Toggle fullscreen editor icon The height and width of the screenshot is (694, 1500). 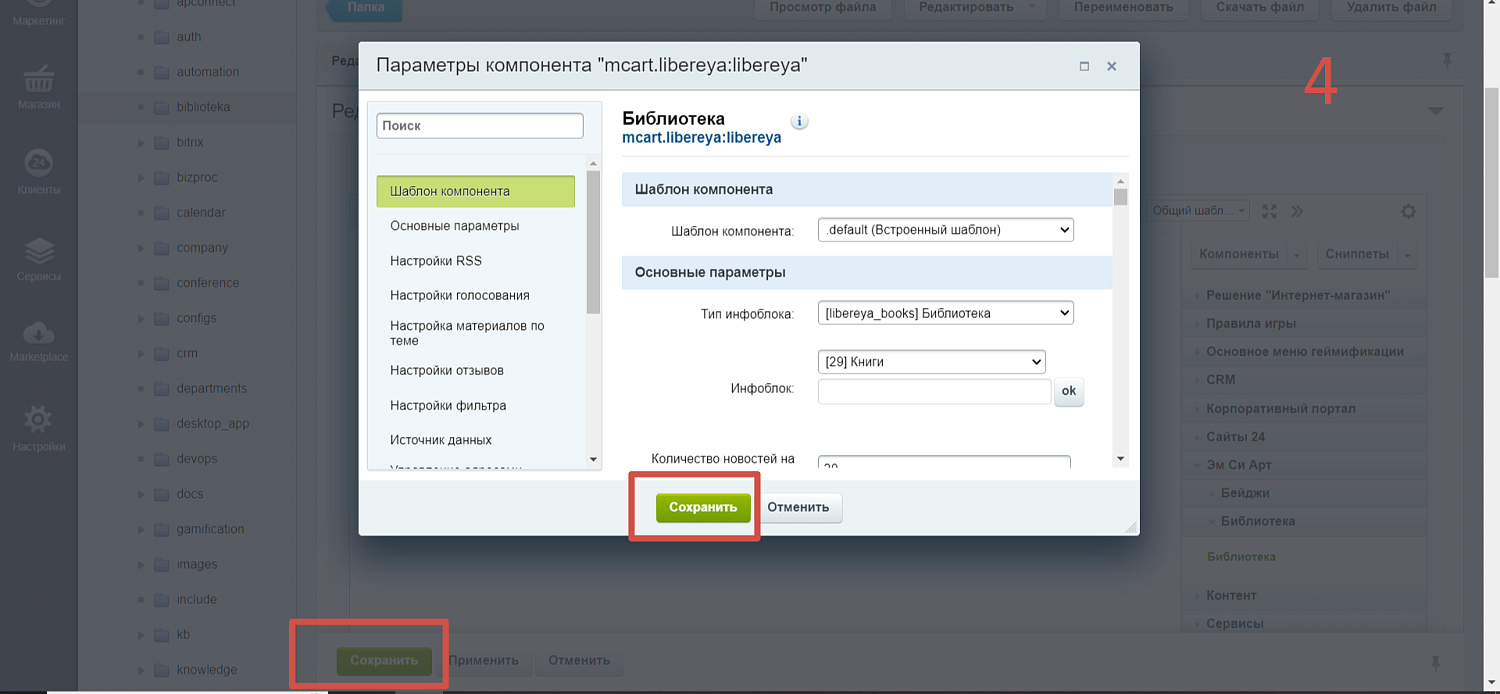pos(1269,211)
